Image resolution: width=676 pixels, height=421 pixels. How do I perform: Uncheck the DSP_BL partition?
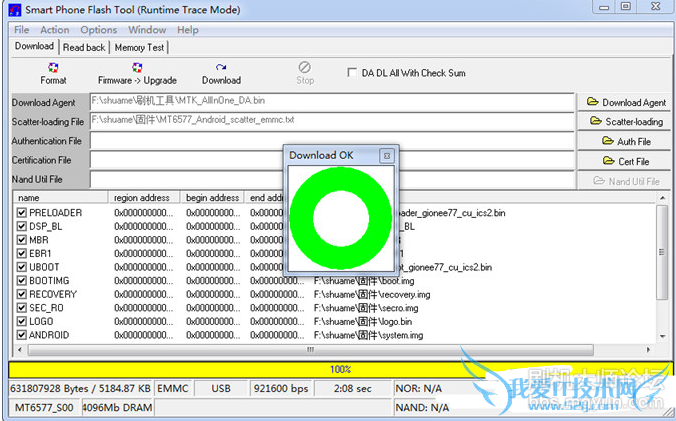click(21, 226)
